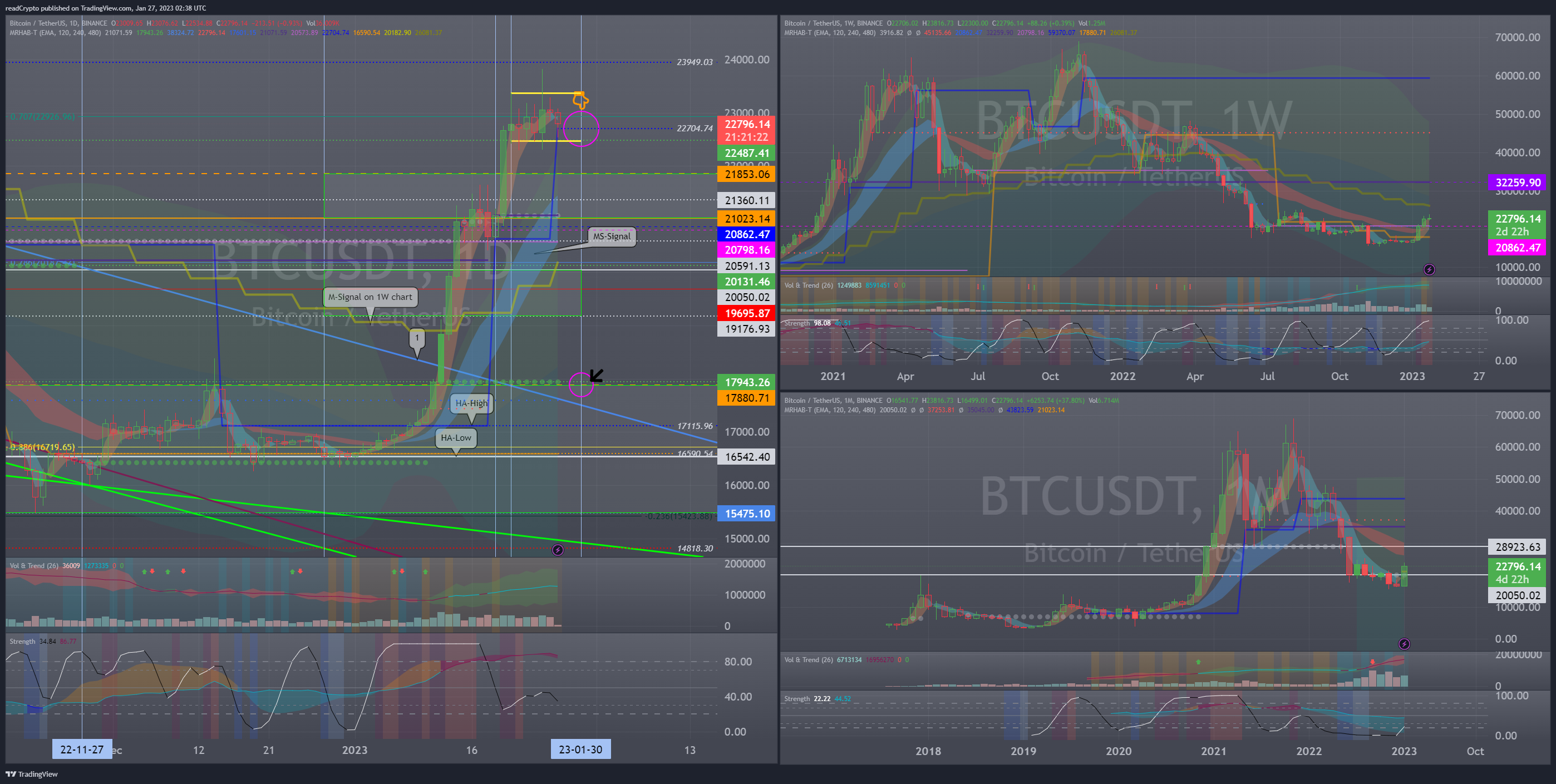Click 'readCrypto published on TradingView.com' header text
The image size is (1556, 784).
pos(68,8)
